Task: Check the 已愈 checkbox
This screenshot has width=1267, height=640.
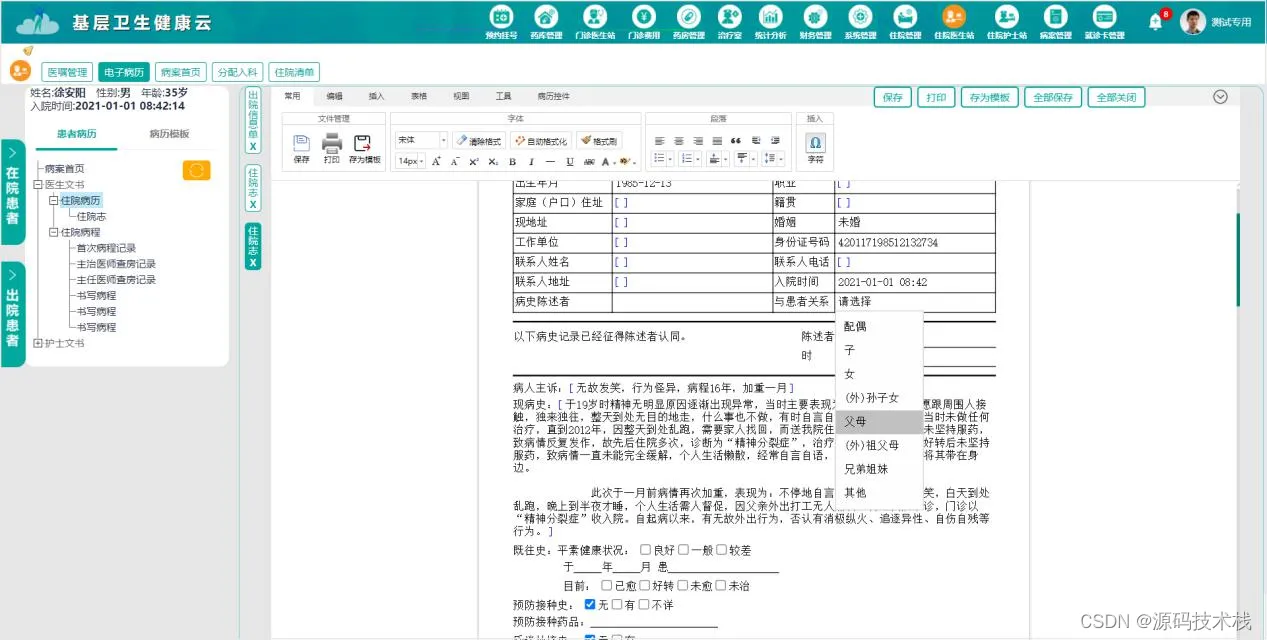Action: (606, 586)
